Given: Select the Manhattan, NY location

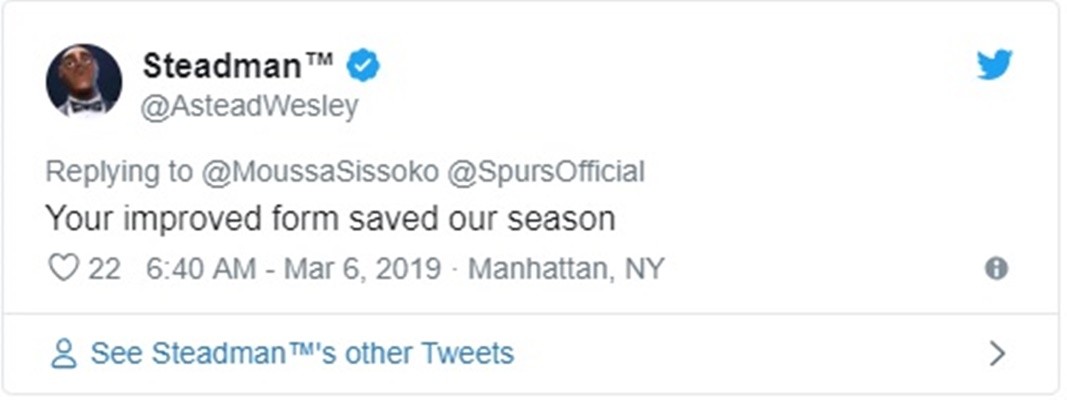Looking at the screenshot, I should tap(567, 268).
